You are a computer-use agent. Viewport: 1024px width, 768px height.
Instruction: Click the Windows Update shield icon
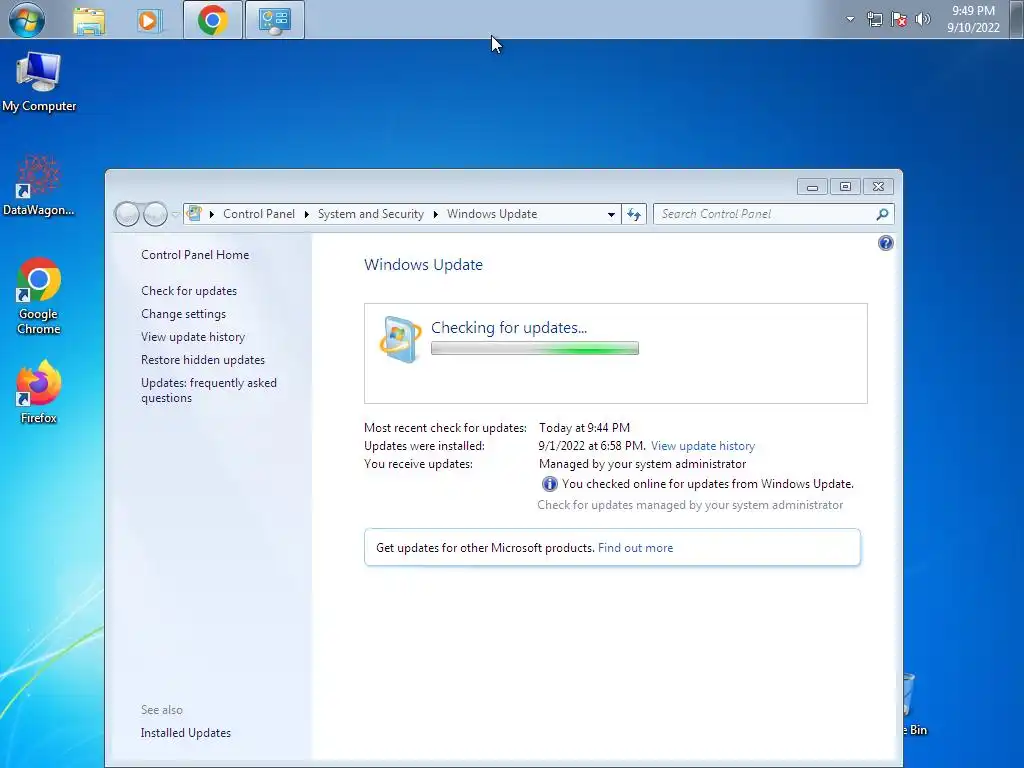400,339
